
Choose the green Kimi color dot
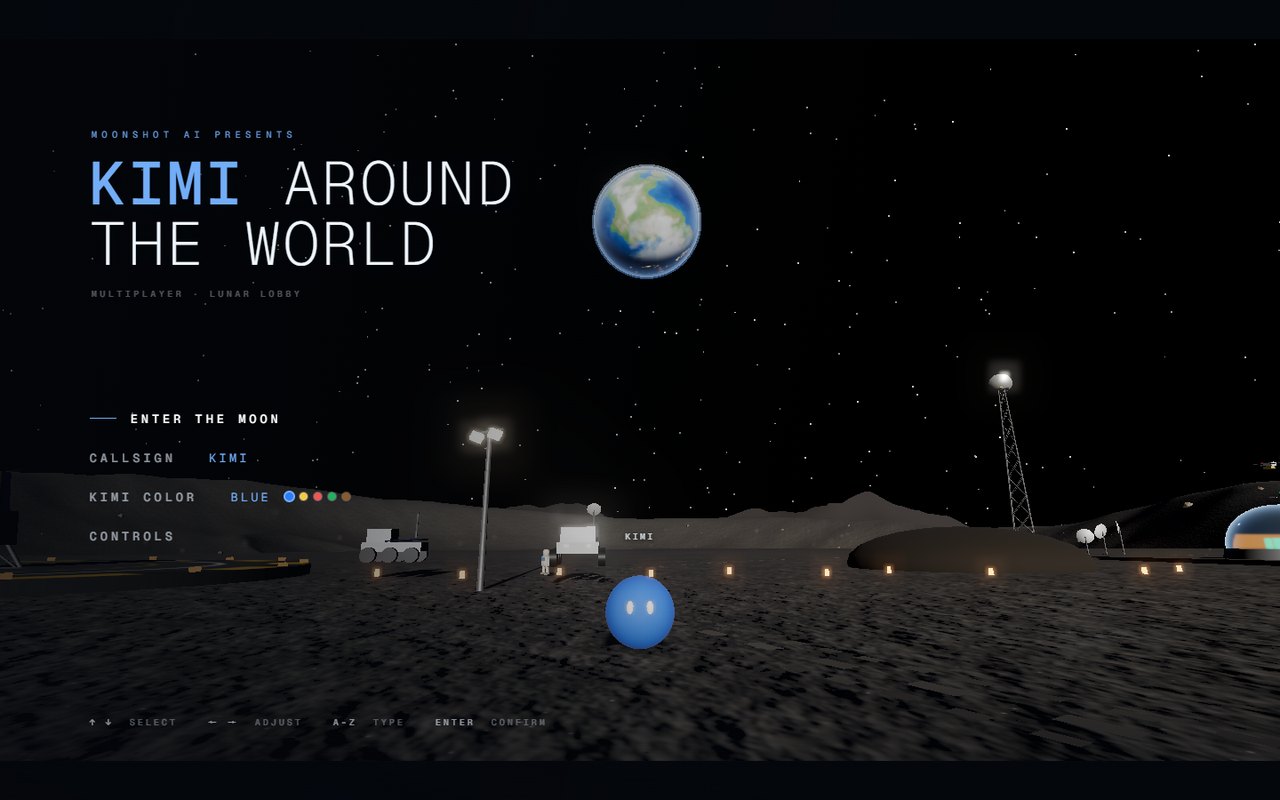[x=332, y=496]
